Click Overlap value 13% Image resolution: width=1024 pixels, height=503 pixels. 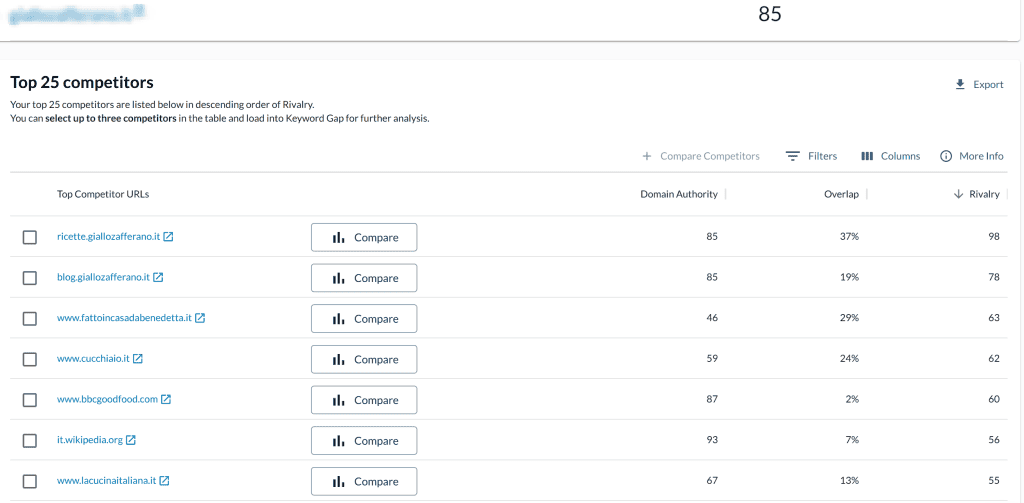(x=849, y=480)
